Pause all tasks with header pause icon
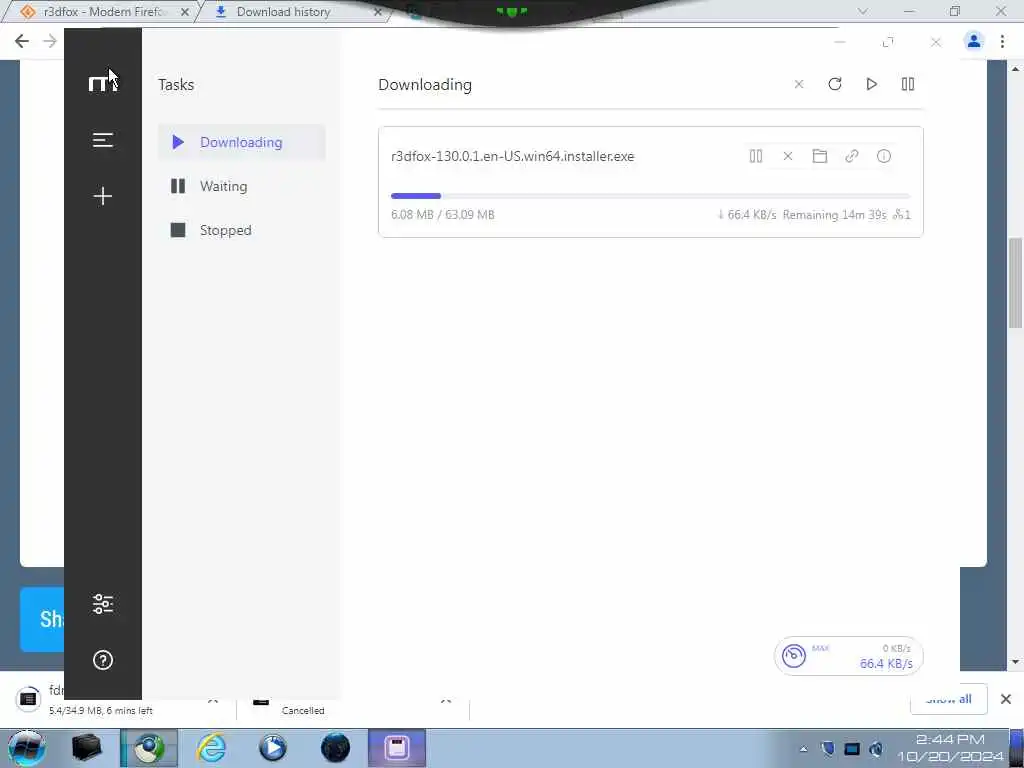Image resolution: width=1024 pixels, height=768 pixels. click(908, 84)
